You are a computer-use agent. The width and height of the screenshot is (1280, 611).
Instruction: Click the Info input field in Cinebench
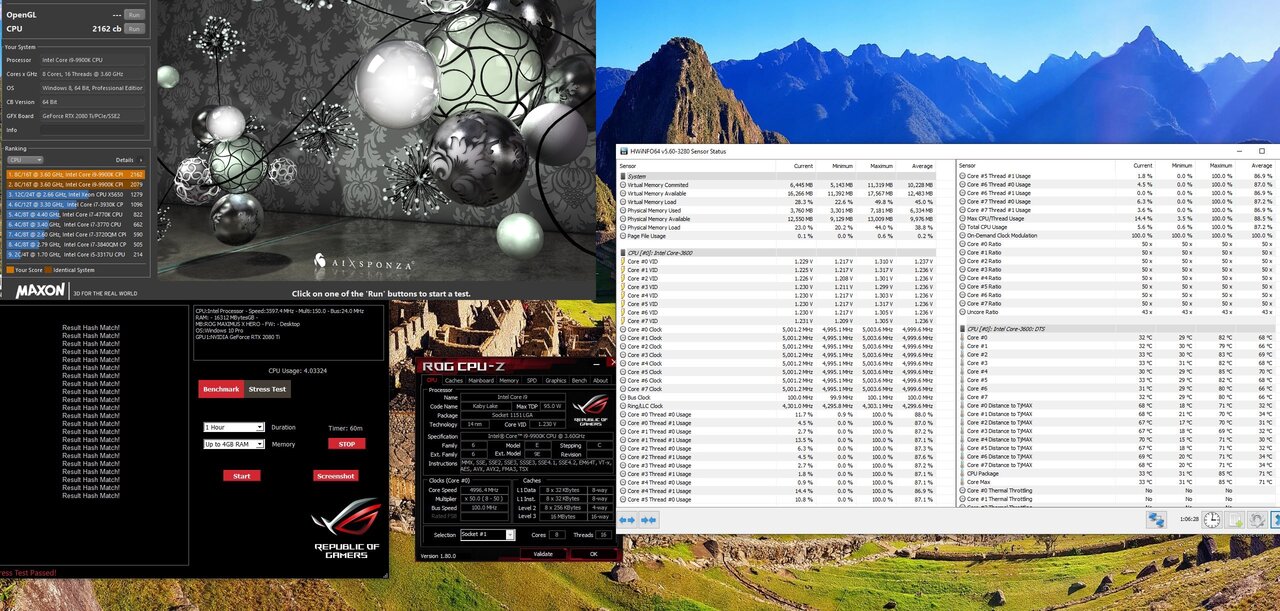(x=93, y=130)
